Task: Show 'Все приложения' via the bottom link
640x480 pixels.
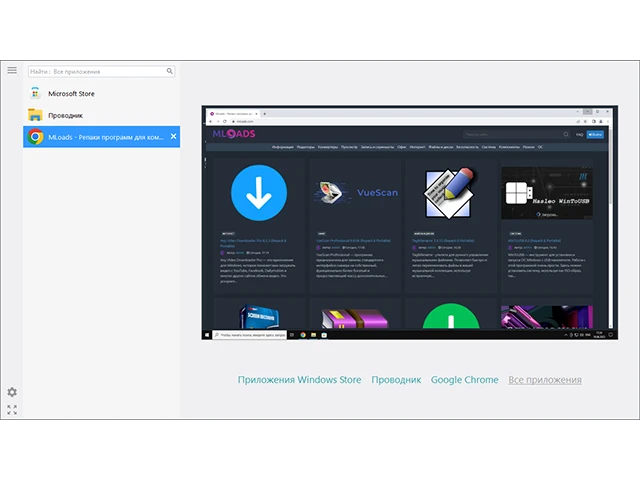Action: point(544,380)
